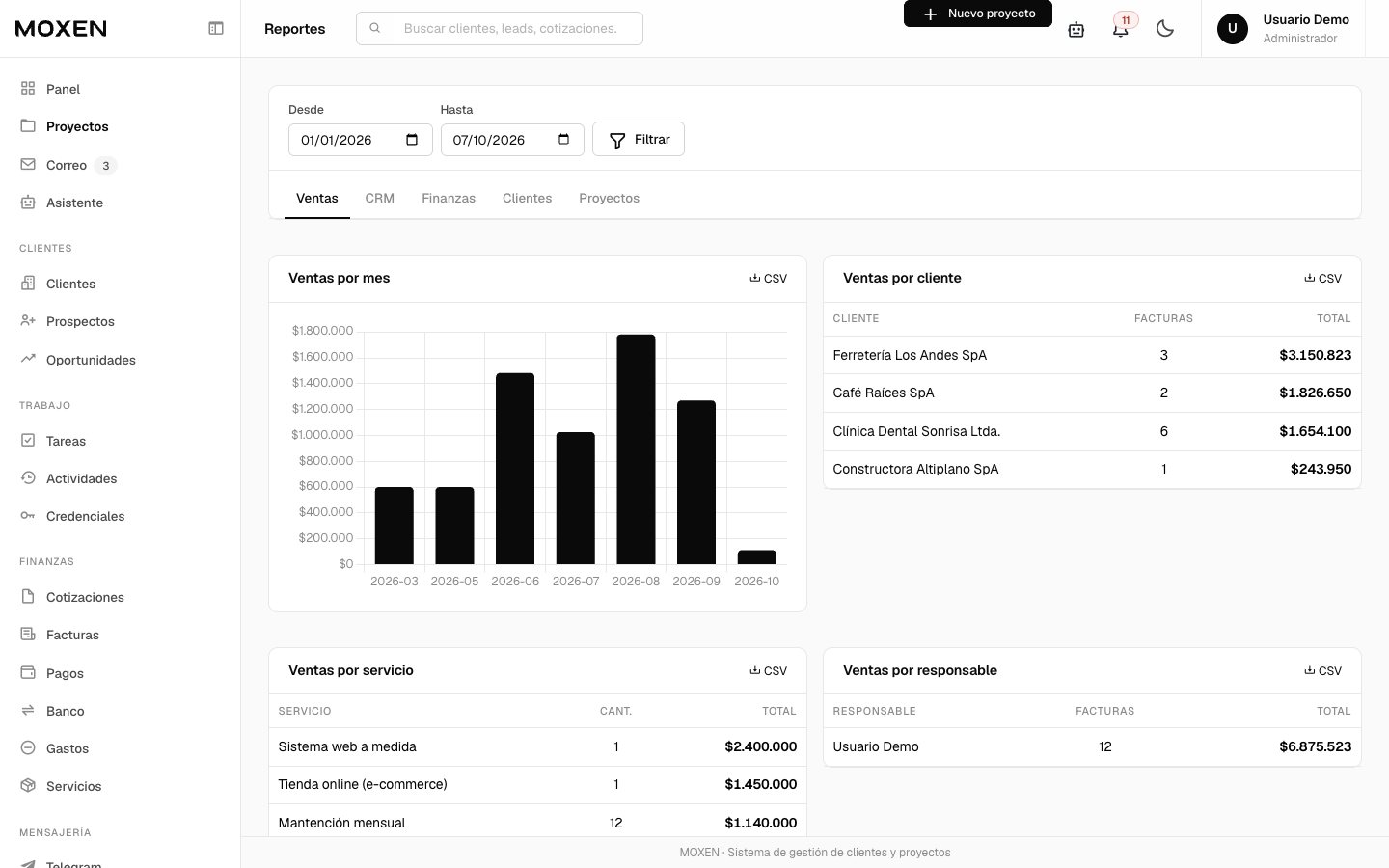Open notifications bell with 11 badge
The height and width of the screenshot is (868, 1389).
(1121, 29)
